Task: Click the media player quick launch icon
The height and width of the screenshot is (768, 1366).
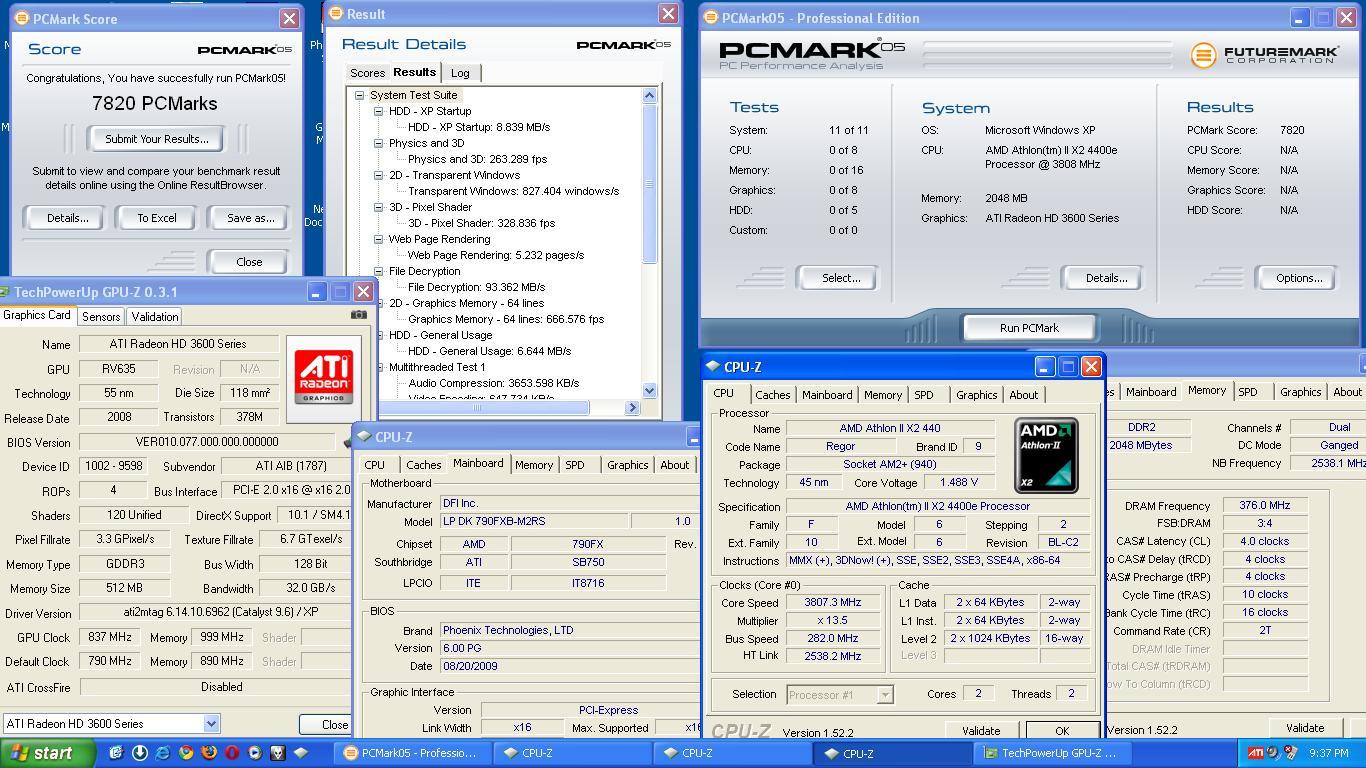Action: 254,753
